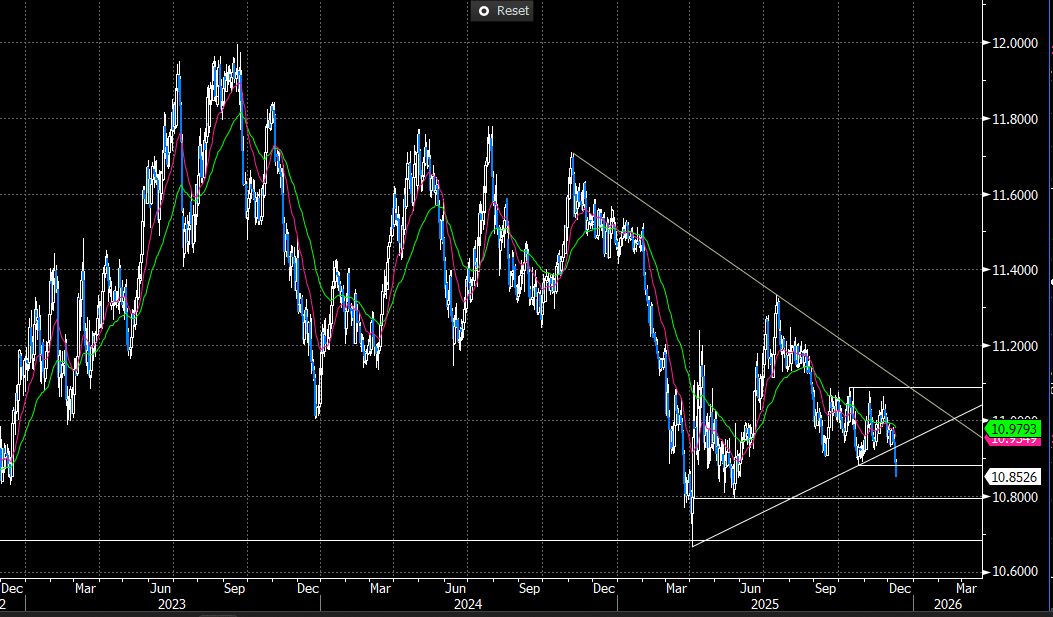Click the 11.8000 price axis label
This screenshot has width=1053, height=617.
[1016, 120]
